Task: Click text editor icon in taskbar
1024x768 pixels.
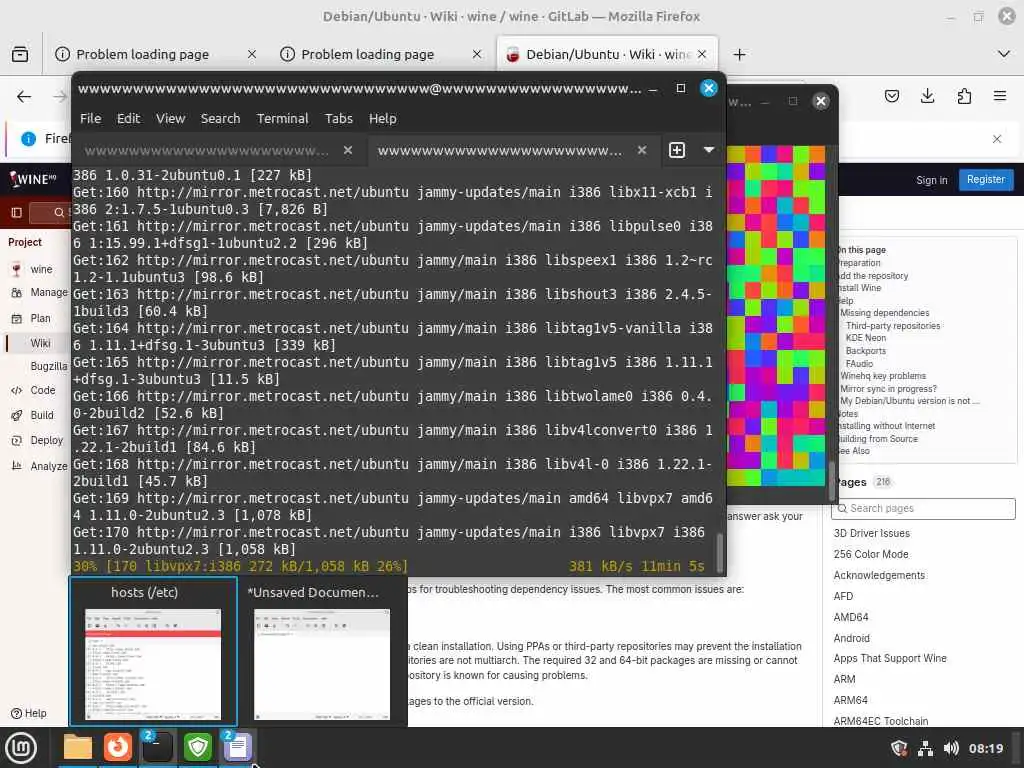Action: (x=237, y=748)
